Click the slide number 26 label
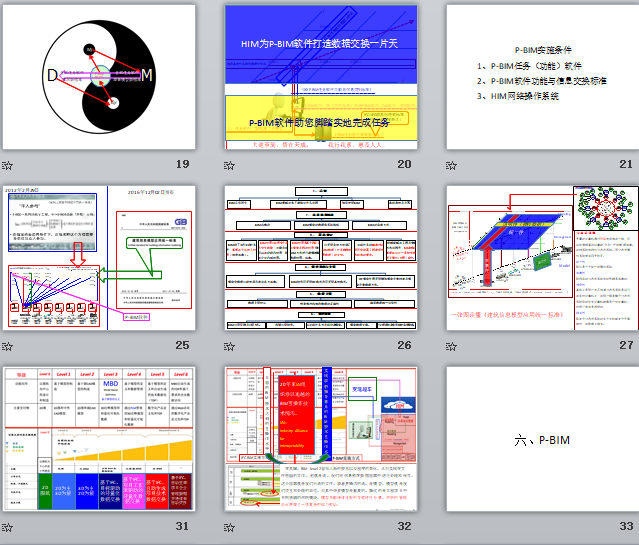 pyautogui.click(x=404, y=345)
